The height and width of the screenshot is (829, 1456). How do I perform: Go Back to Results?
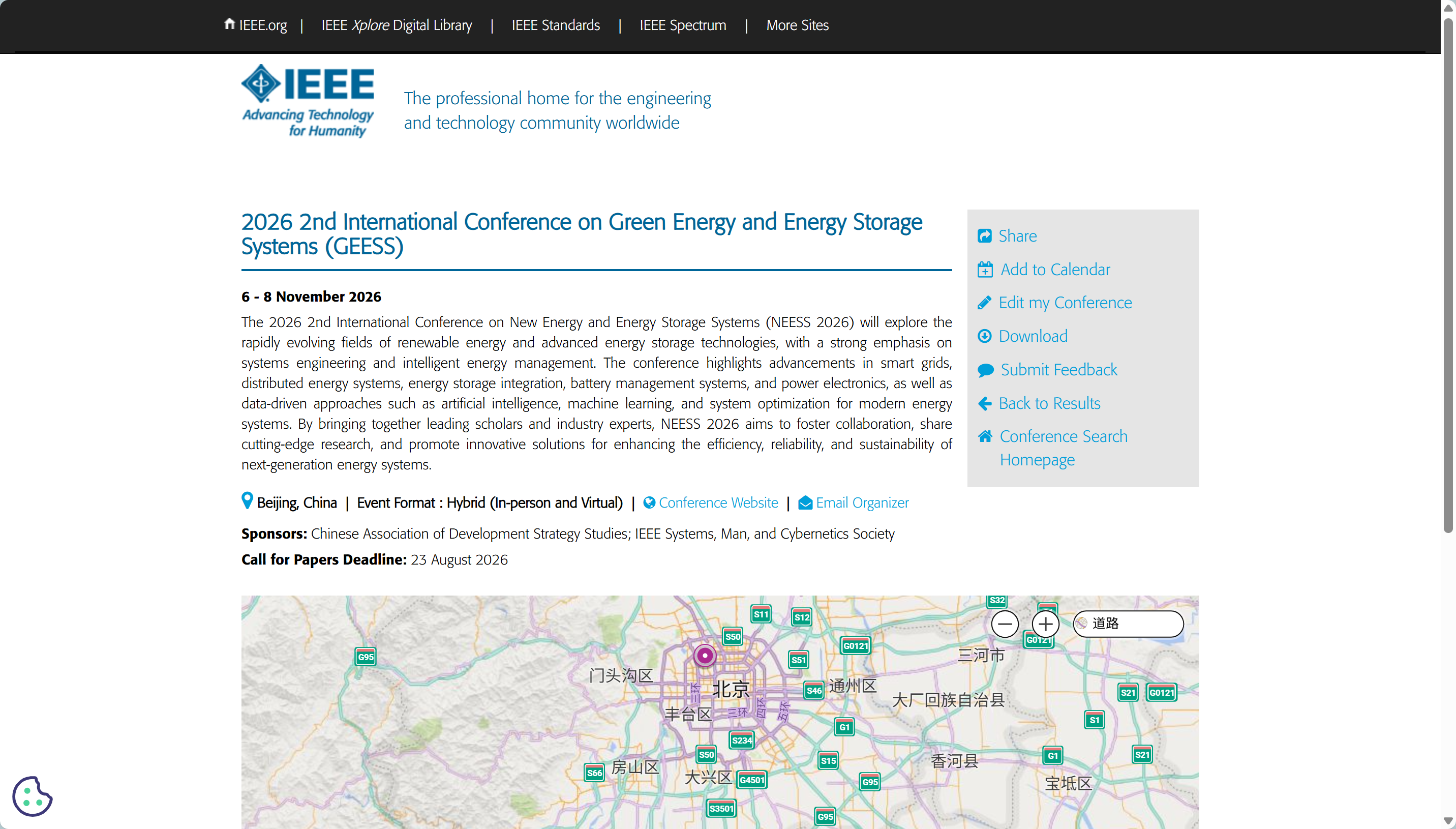(x=1049, y=403)
